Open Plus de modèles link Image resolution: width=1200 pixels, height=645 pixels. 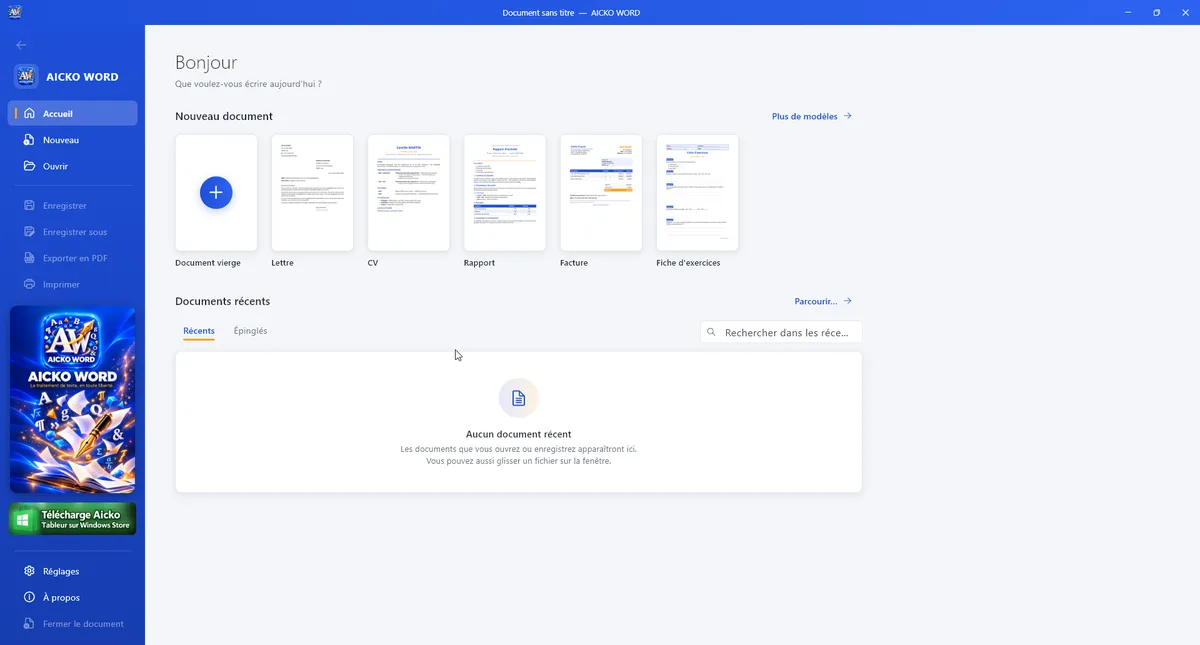[x=812, y=116]
